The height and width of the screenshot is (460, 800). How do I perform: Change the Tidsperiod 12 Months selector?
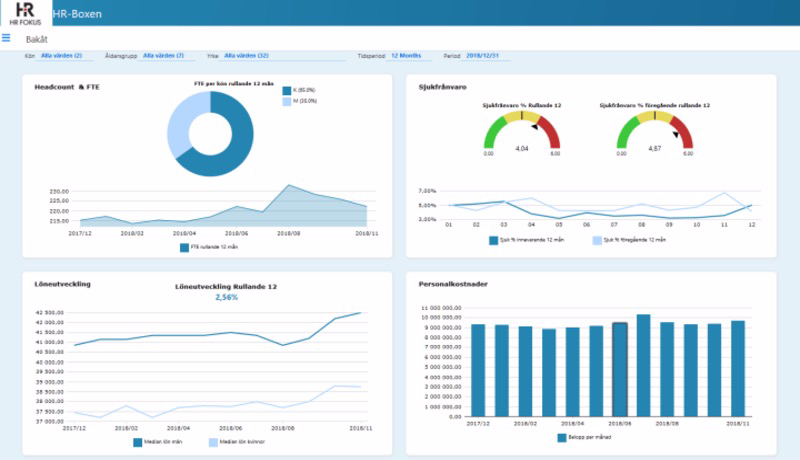coord(410,56)
